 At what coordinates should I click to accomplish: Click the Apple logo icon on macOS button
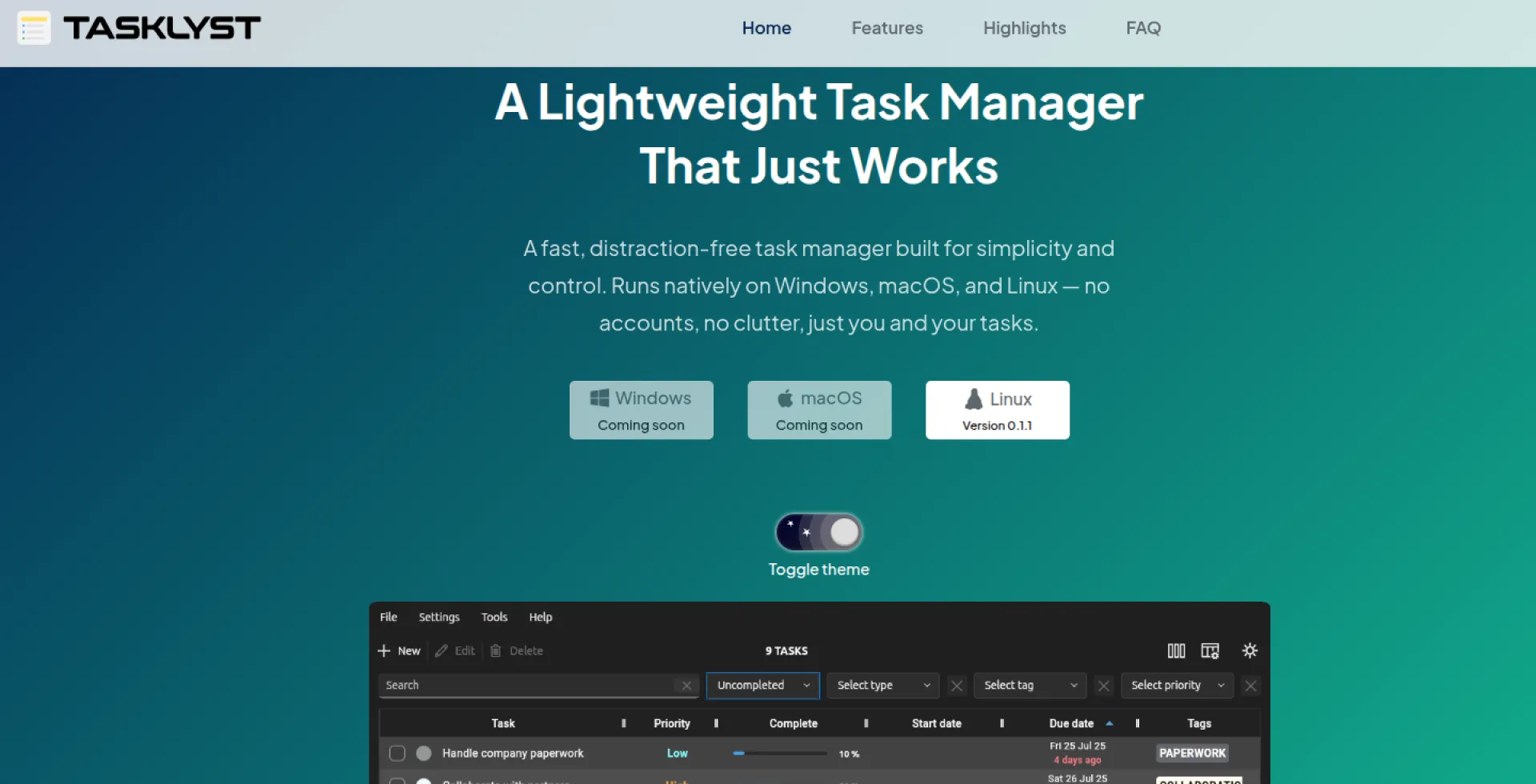(x=785, y=398)
